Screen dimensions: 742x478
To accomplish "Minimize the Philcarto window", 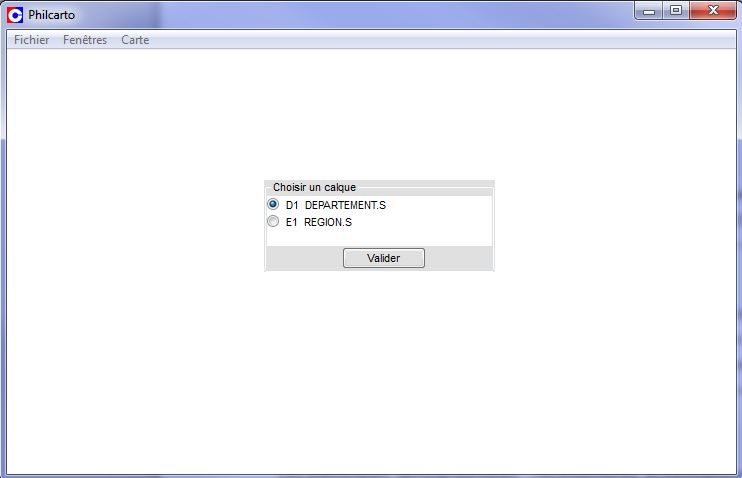I will (648, 11).
